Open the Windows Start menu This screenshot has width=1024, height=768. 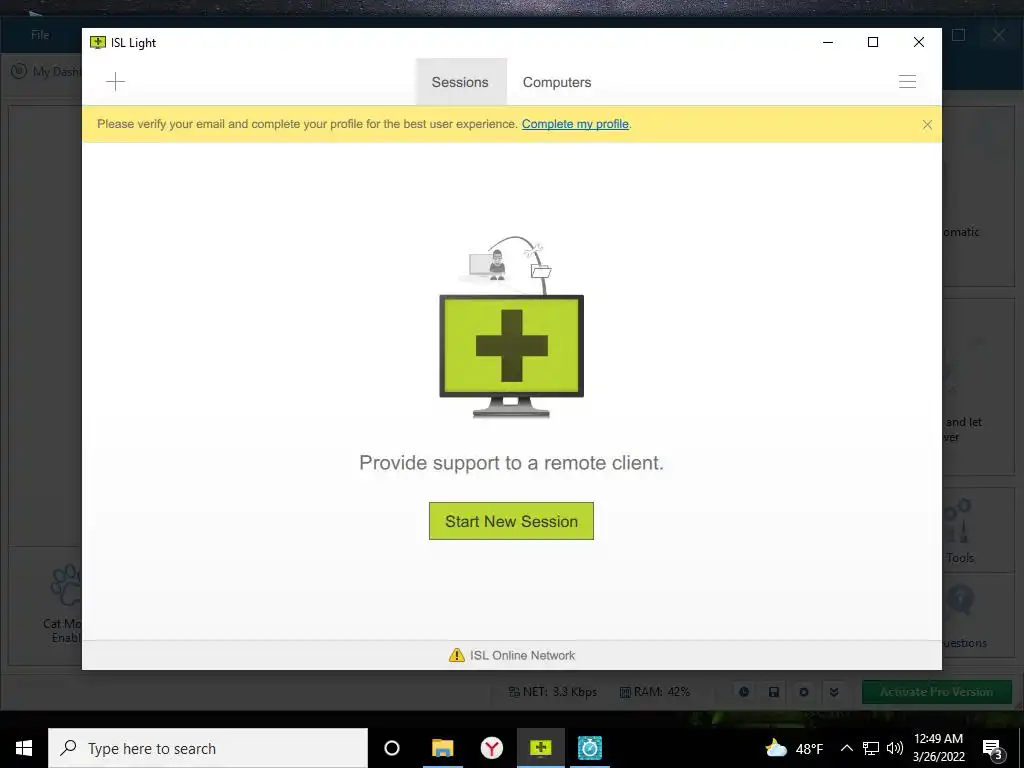point(24,748)
